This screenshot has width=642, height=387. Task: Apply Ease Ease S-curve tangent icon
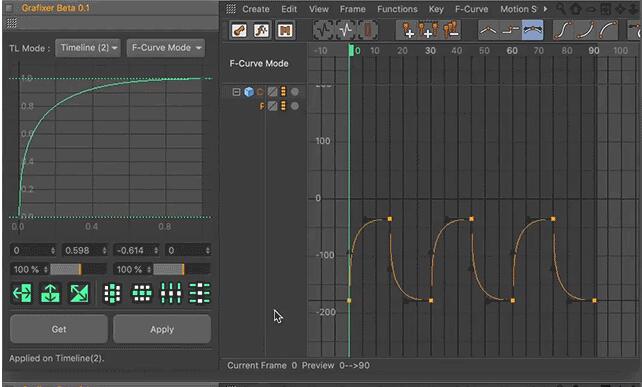point(563,30)
